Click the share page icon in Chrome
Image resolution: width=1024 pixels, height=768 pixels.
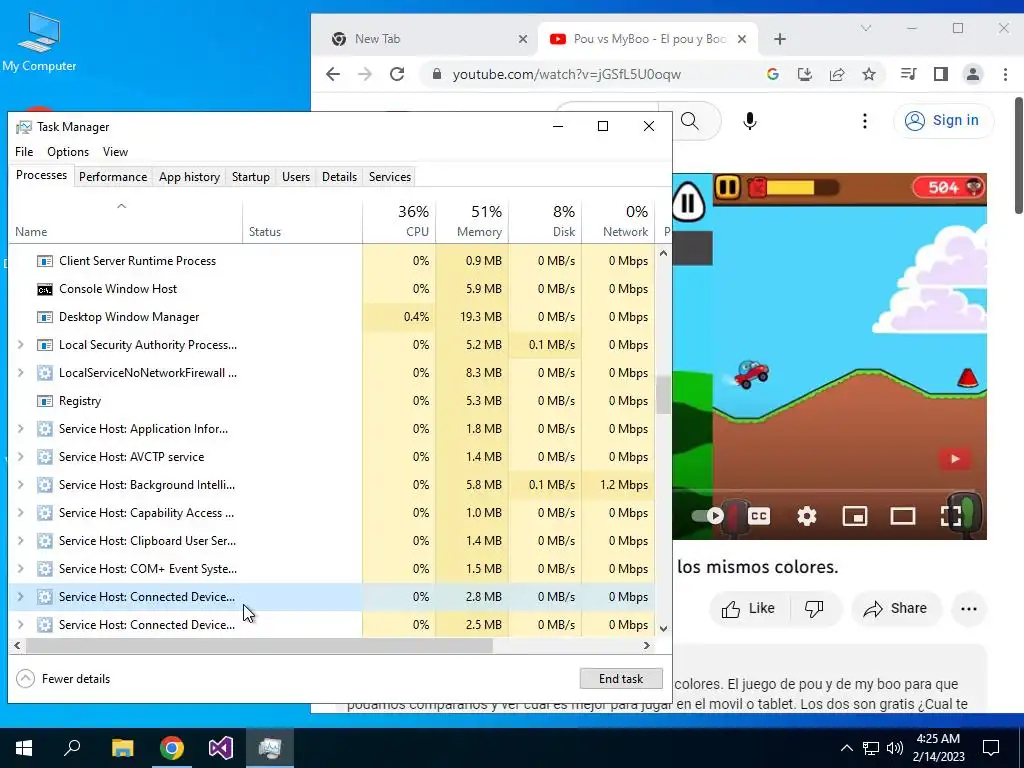tap(837, 74)
